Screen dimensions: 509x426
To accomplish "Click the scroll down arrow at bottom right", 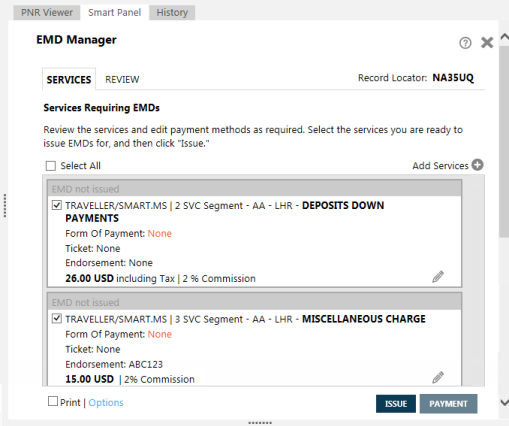I will tap(504, 402).
